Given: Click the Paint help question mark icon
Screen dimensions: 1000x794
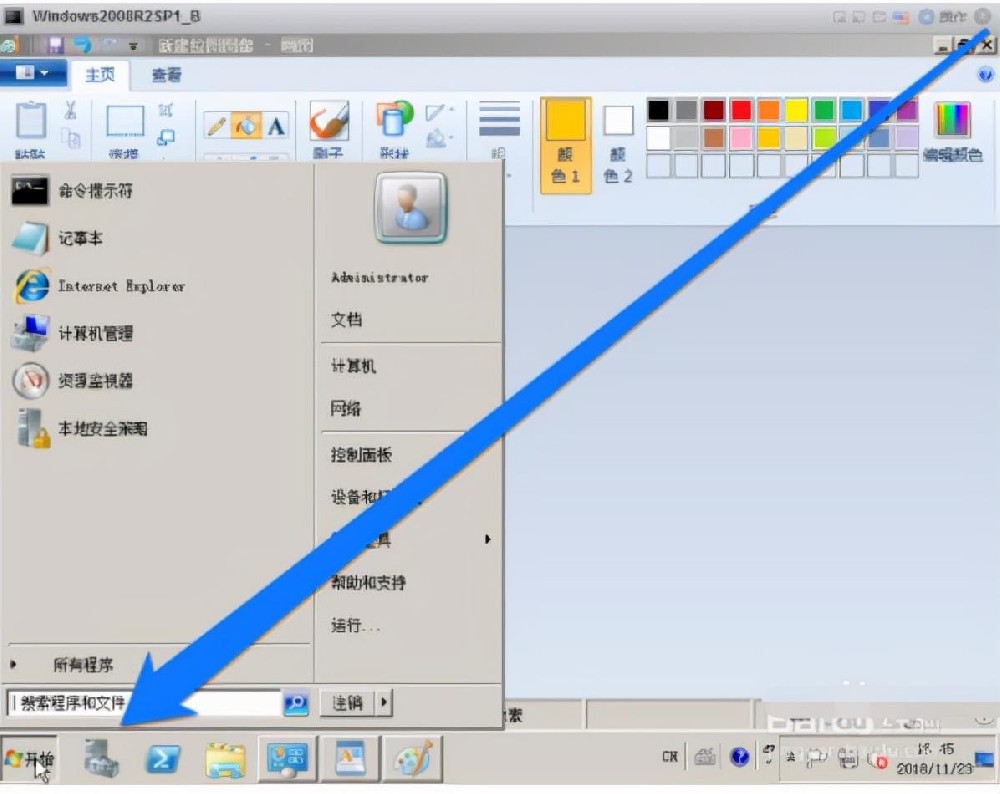Looking at the screenshot, I should pos(985,75).
